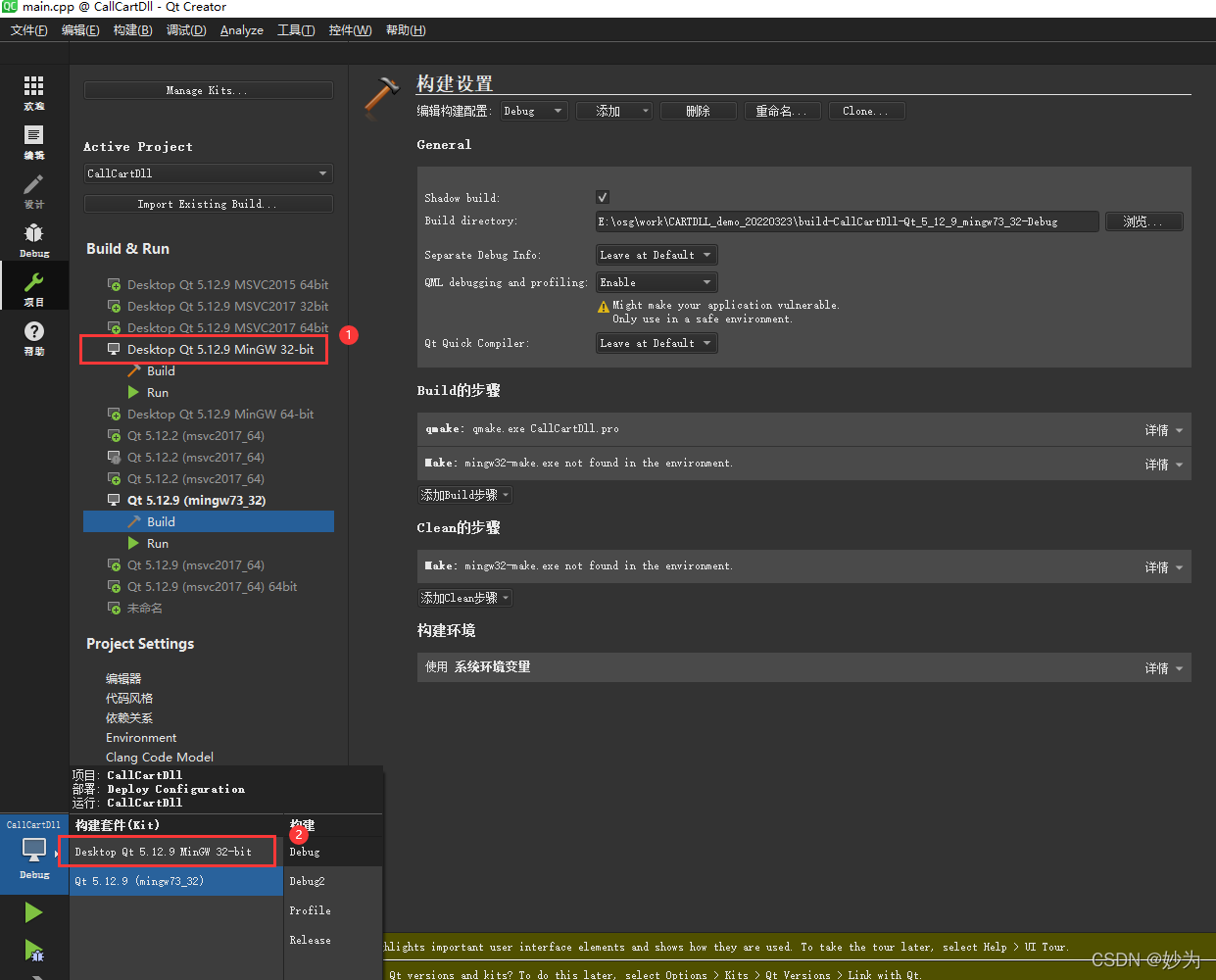This screenshot has height=980, width=1216.
Task: Open the Separate Debug Info dropdown
Action: [657, 255]
